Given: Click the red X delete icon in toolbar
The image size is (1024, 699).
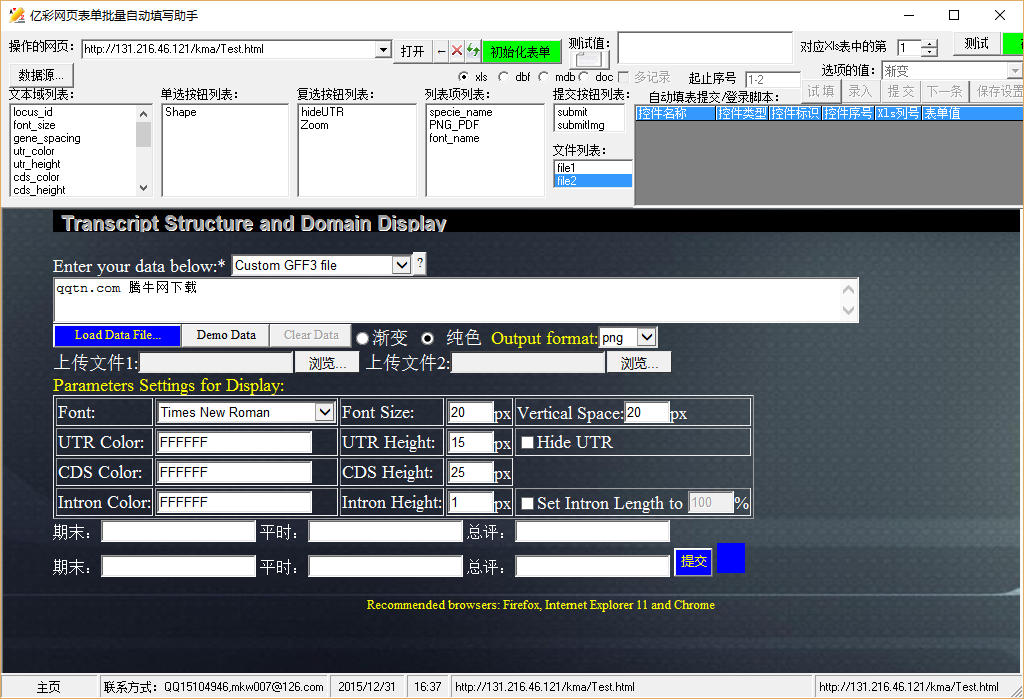Looking at the screenshot, I should (x=457, y=51).
